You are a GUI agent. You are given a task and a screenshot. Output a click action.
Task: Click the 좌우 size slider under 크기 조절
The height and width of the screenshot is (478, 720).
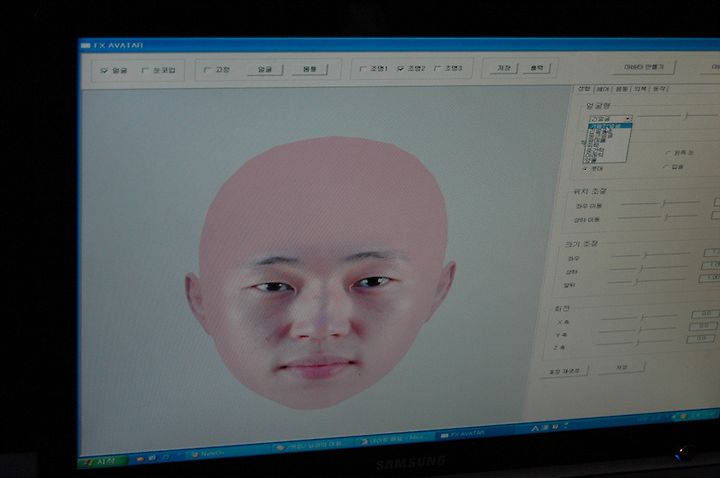pyautogui.click(x=650, y=254)
